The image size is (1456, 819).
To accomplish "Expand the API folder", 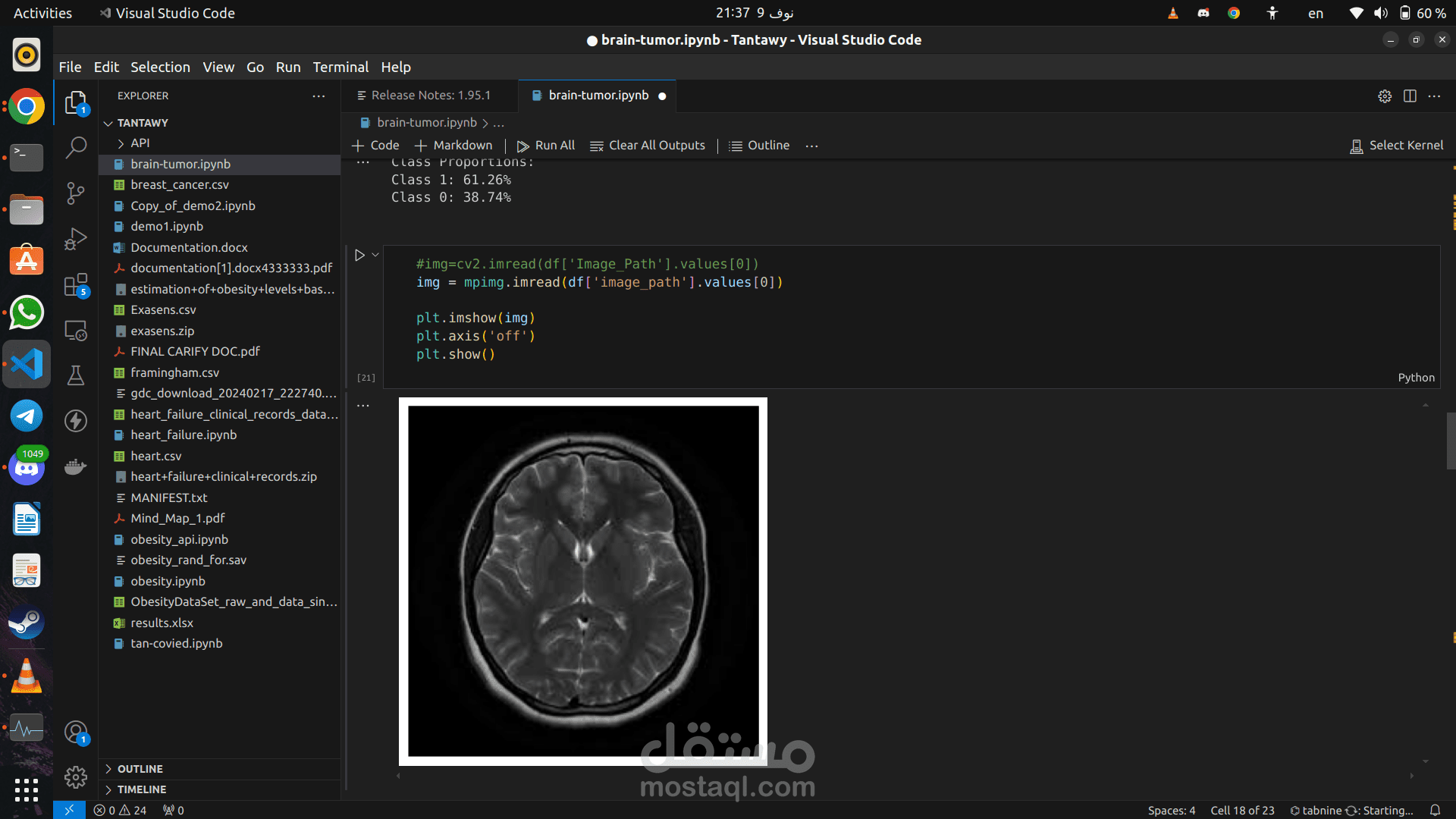I will click(x=140, y=143).
